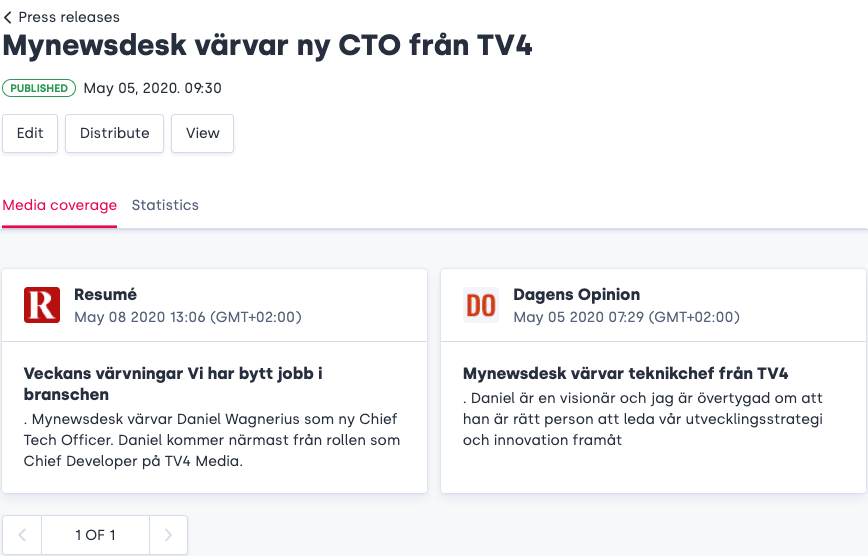868x556 pixels.
Task: Click the Dagens Opinion source name
Action: click(576, 295)
